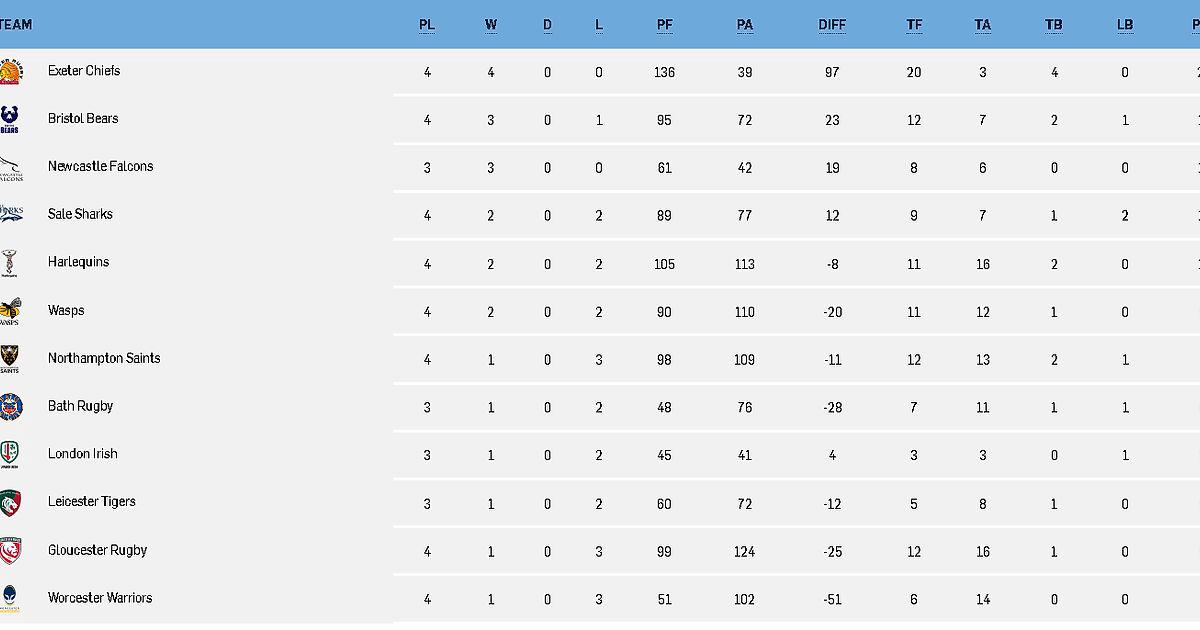The width and height of the screenshot is (1200, 630).
Task: Click the TB column header
Action: coord(1054,25)
